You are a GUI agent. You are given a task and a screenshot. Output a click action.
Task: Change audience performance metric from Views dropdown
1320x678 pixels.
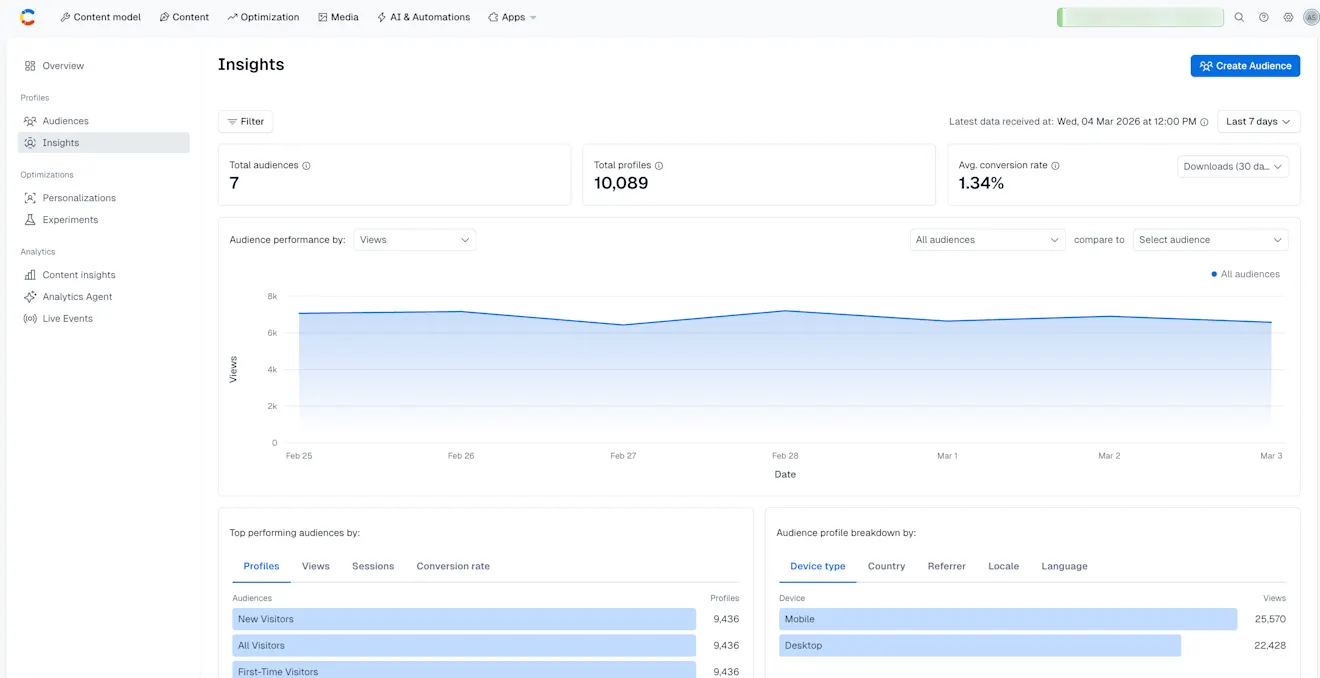point(414,239)
